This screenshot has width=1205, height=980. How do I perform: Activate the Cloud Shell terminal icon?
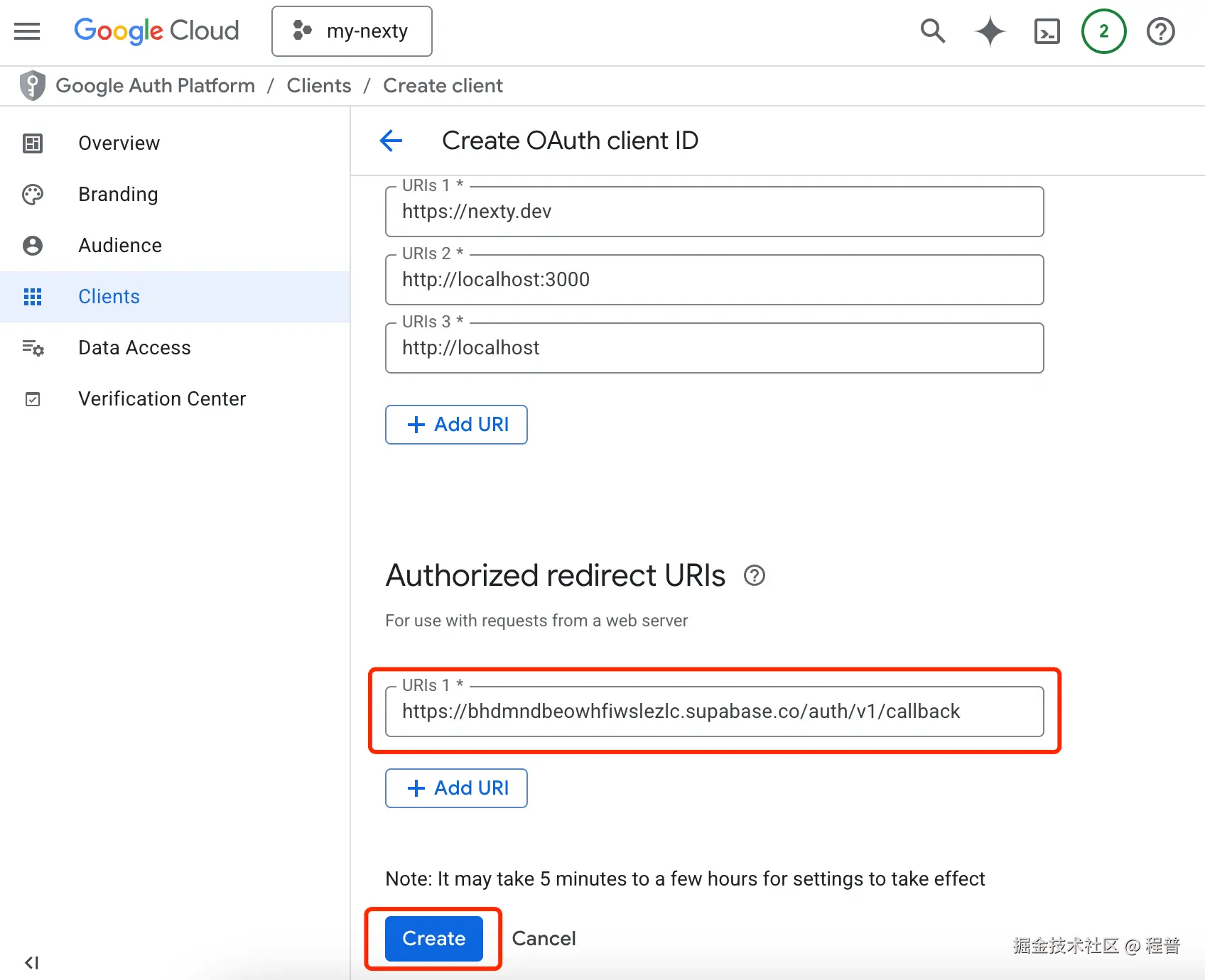(x=1047, y=31)
